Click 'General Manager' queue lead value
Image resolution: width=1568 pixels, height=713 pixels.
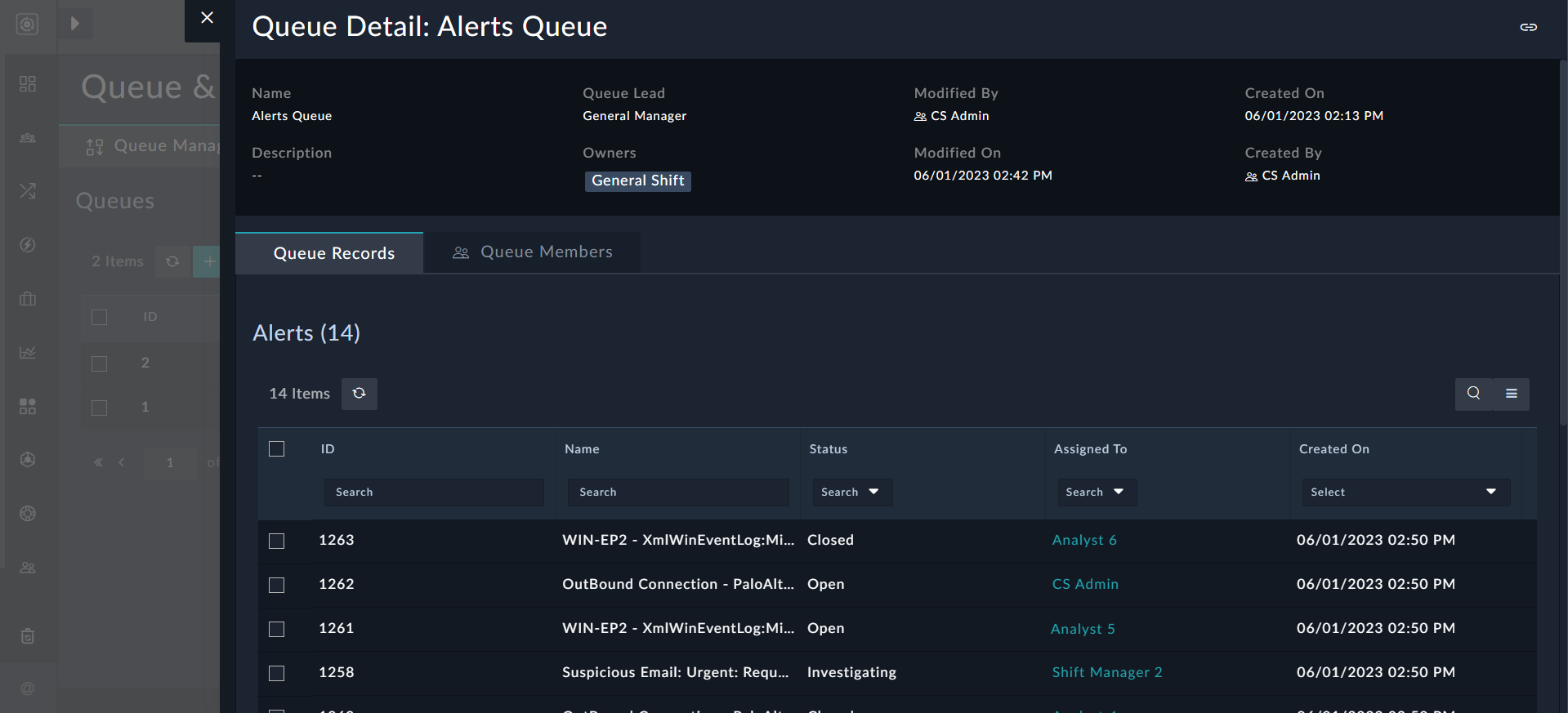pos(635,116)
